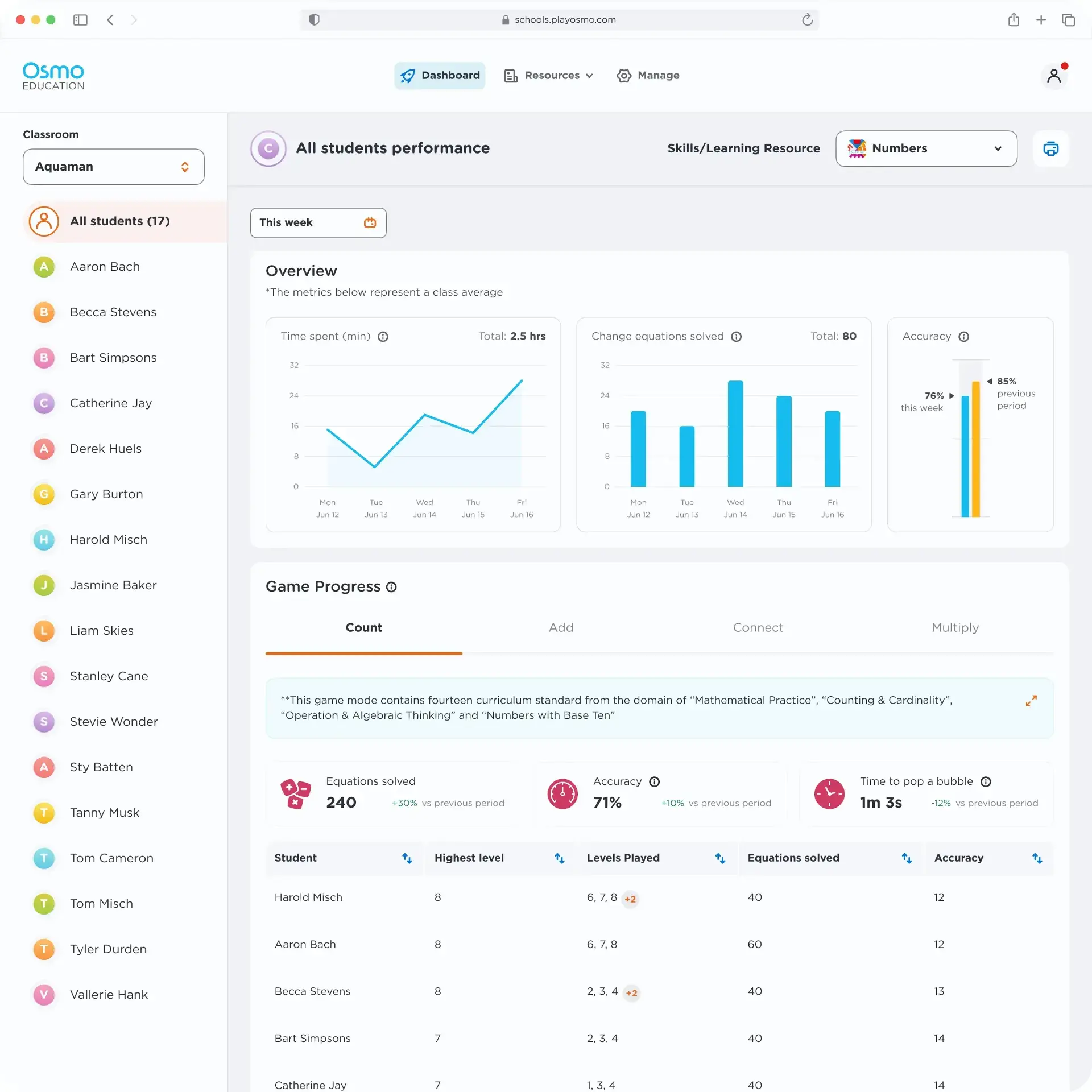The width and height of the screenshot is (1092, 1092).
Task: Click the privacy shield icon in address bar
Action: tap(314, 20)
